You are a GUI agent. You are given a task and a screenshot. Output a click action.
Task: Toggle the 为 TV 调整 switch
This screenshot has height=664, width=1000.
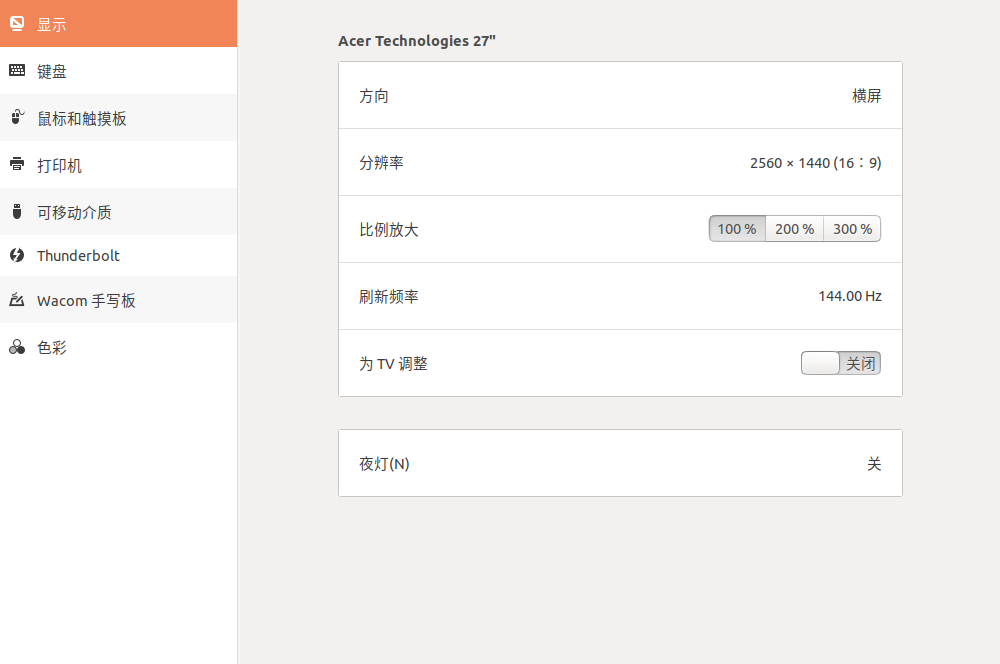[x=841, y=363]
